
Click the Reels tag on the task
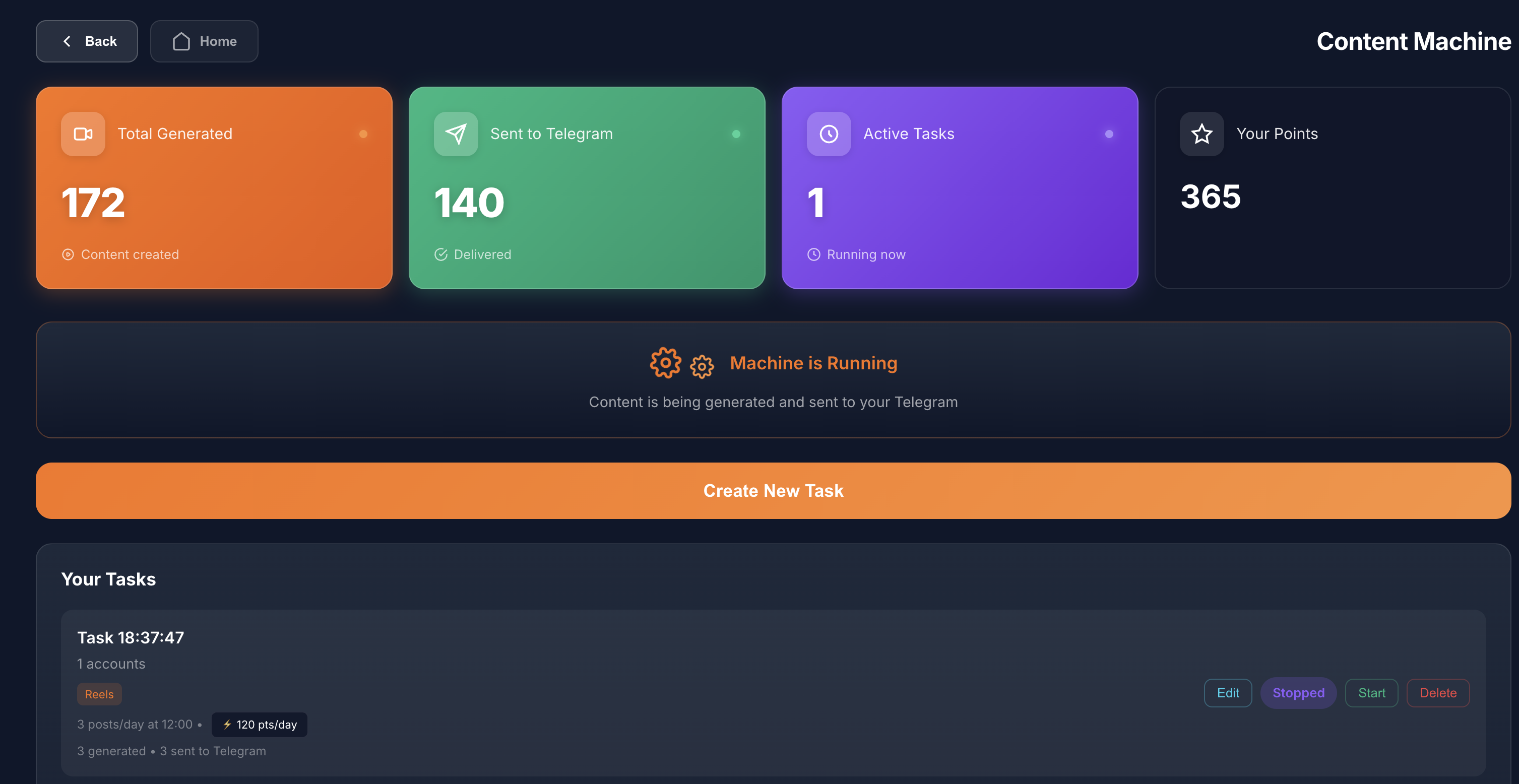99,694
